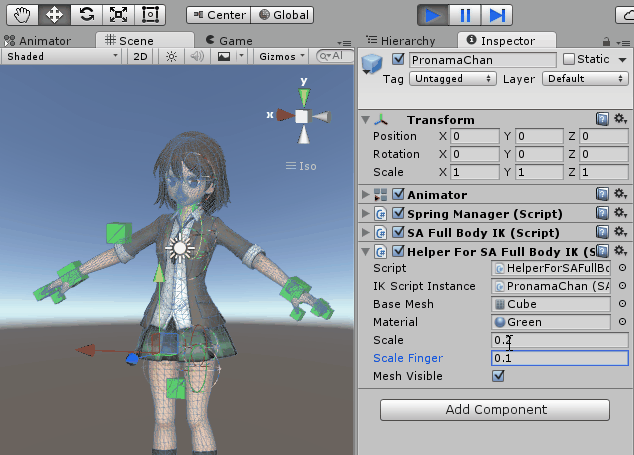This screenshot has height=455, width=634.
Task: Open Animator gear settings menu
Action: click(x=620, y=194)
